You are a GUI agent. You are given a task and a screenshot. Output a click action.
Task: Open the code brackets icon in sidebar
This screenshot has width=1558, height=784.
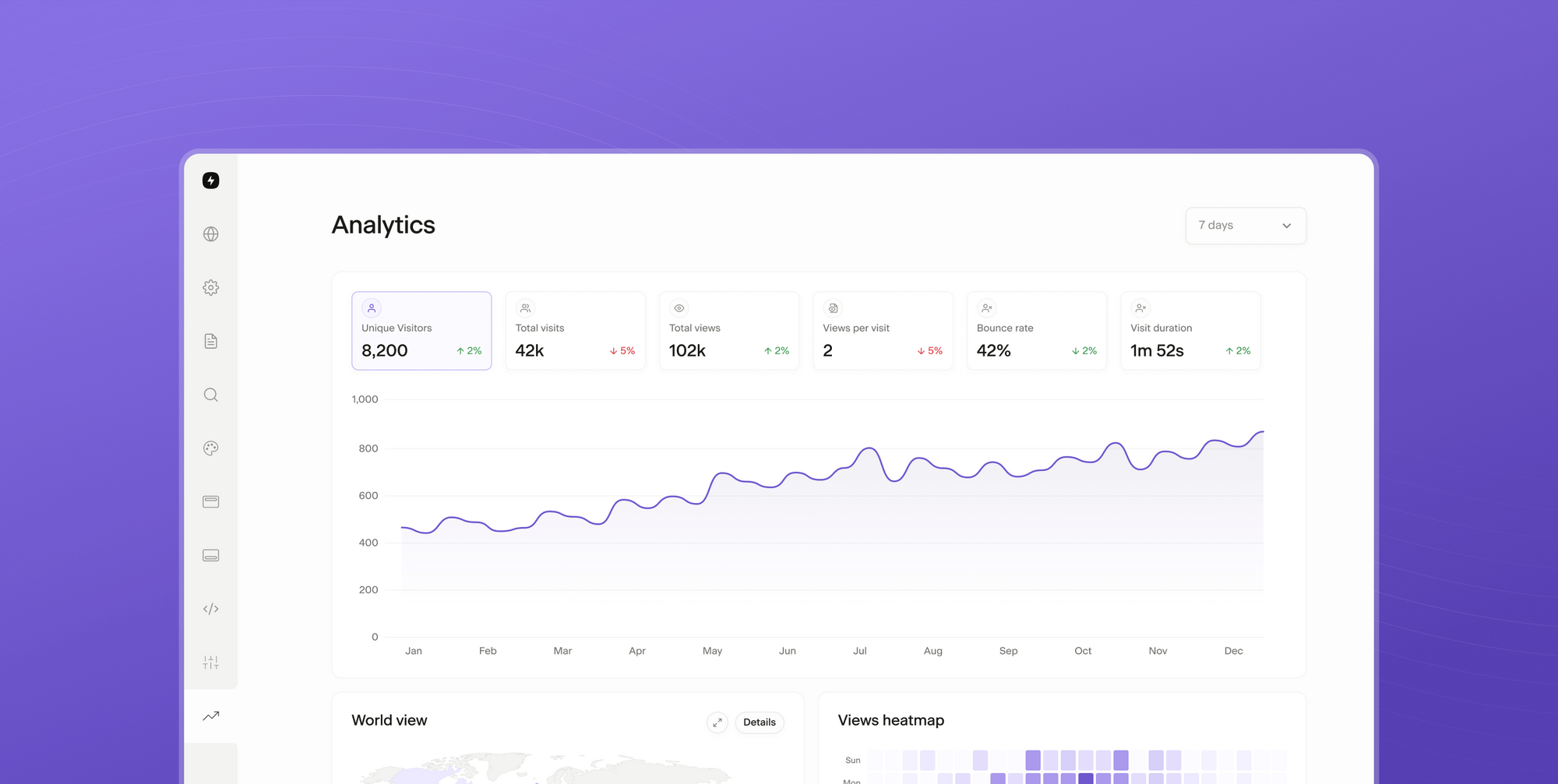[x=210, y=609]
